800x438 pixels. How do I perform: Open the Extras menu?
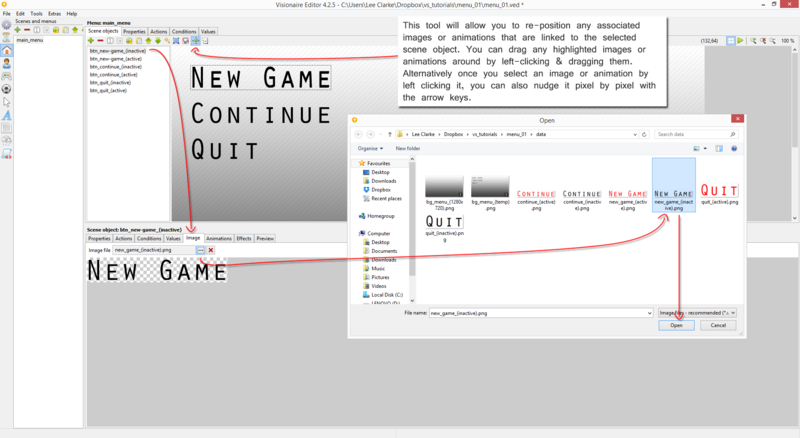click(54, 13)
